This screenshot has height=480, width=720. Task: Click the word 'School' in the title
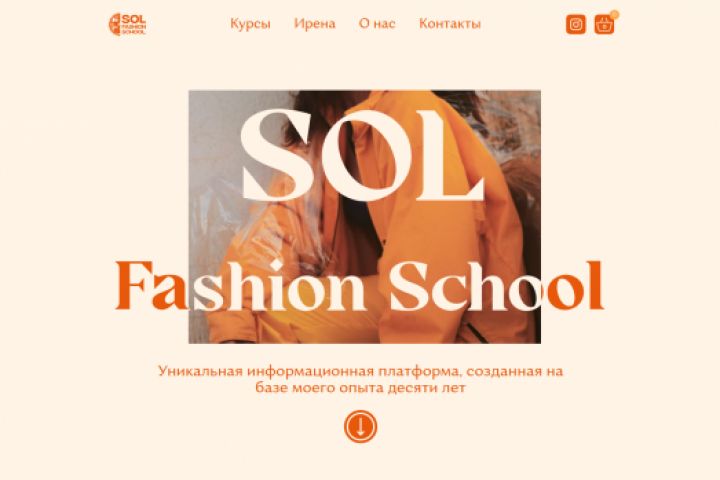pos(496,286)
